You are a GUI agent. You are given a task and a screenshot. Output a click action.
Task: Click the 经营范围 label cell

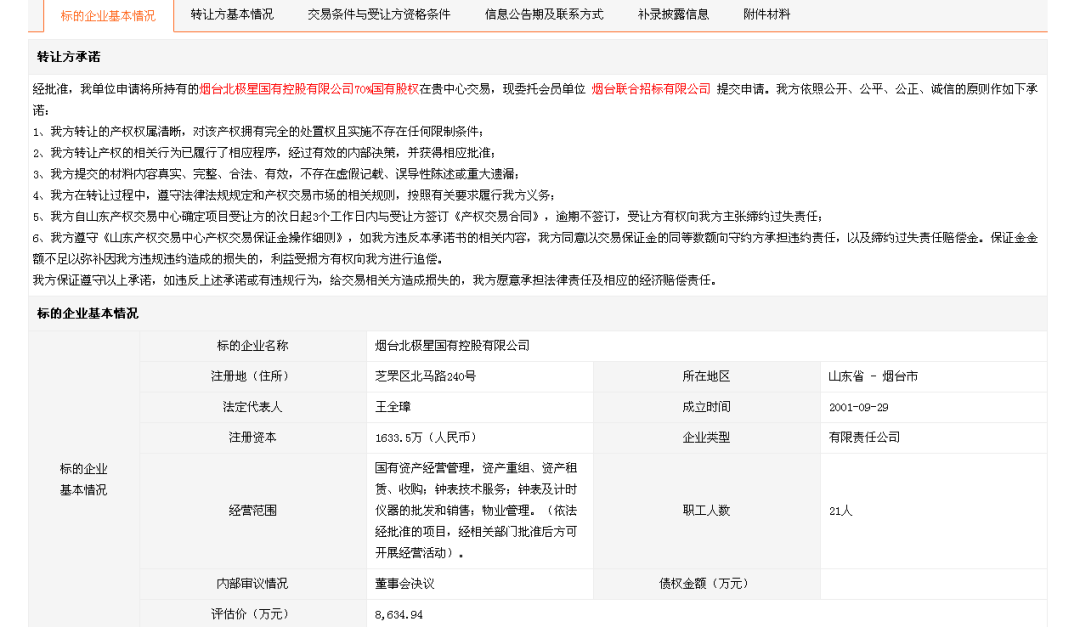click(253, 511)
